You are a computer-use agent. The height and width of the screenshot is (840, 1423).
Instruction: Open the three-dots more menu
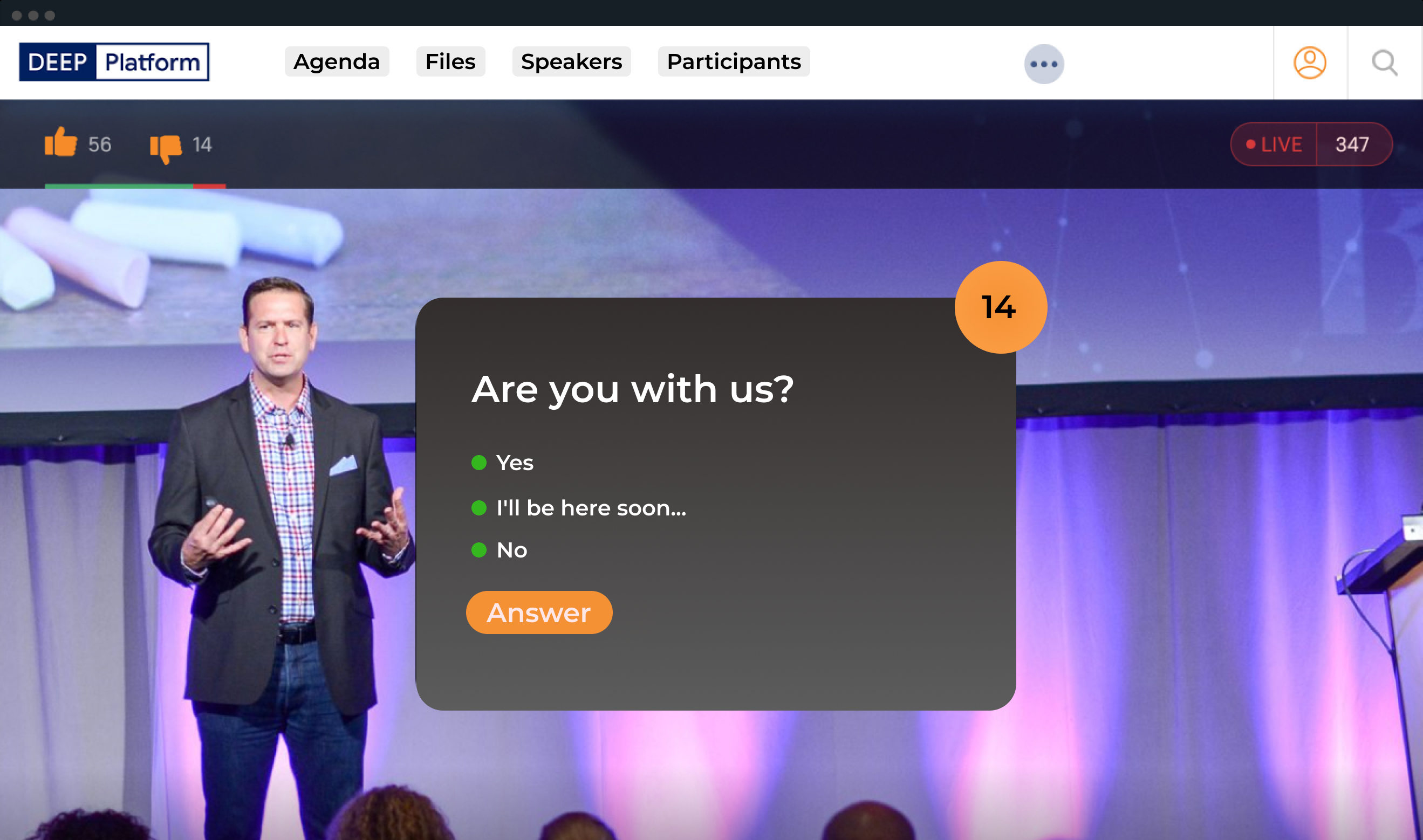click(1043, 64)
